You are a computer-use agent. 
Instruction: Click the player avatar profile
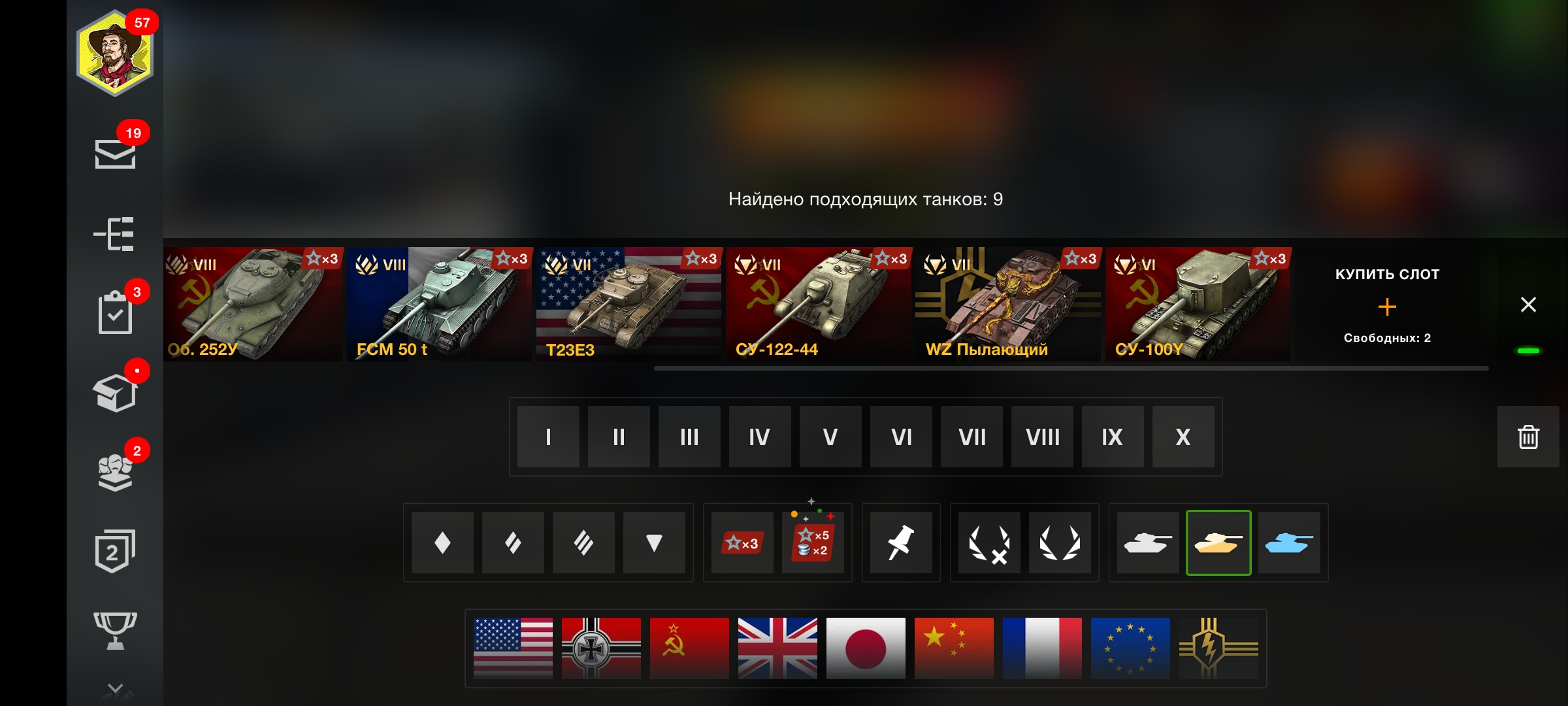(x=115, y=54)
